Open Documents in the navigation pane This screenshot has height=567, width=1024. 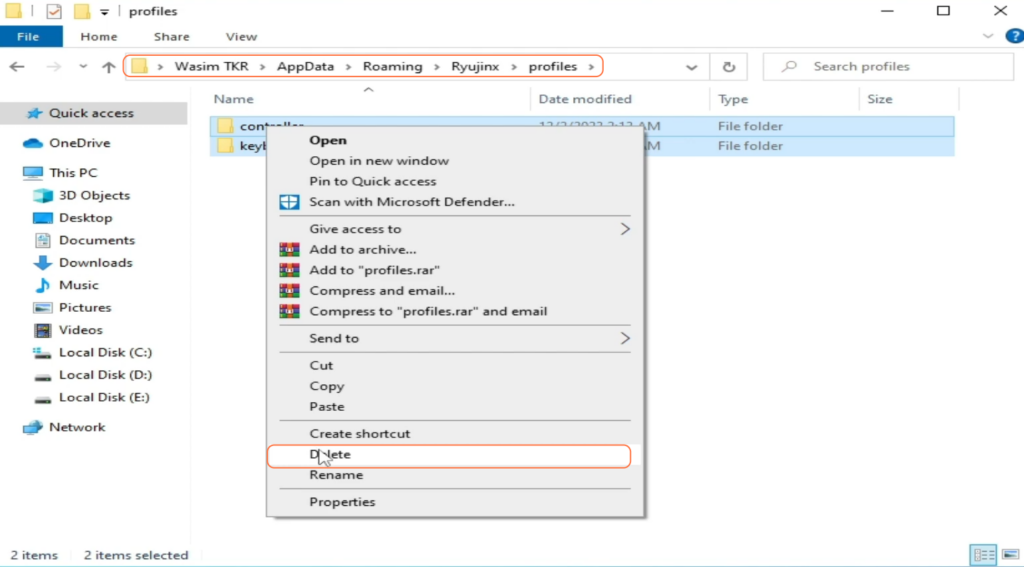[97, 240]
